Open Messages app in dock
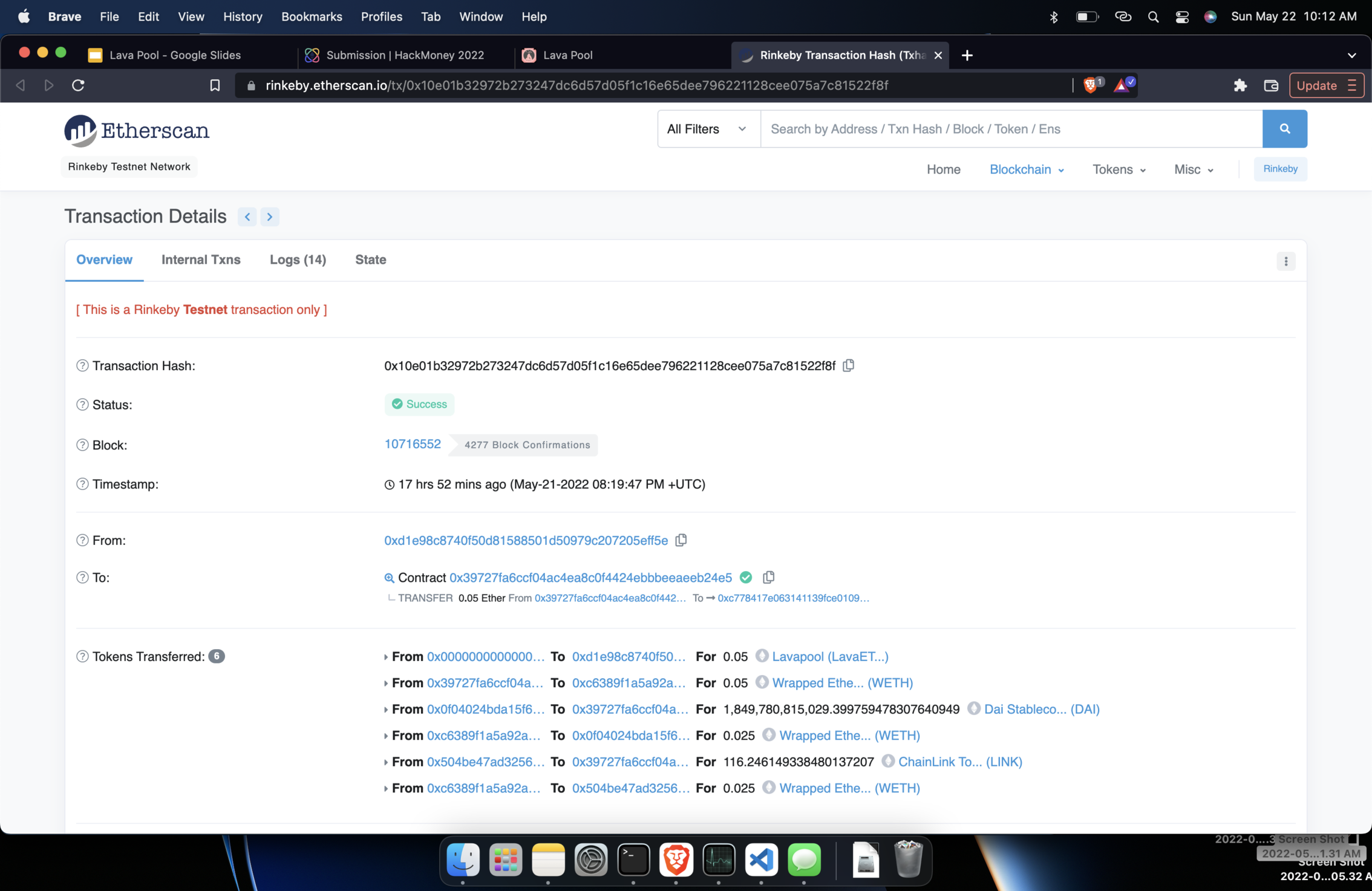The width and height of the screenshot is (1372, 891). coord(804,860)
